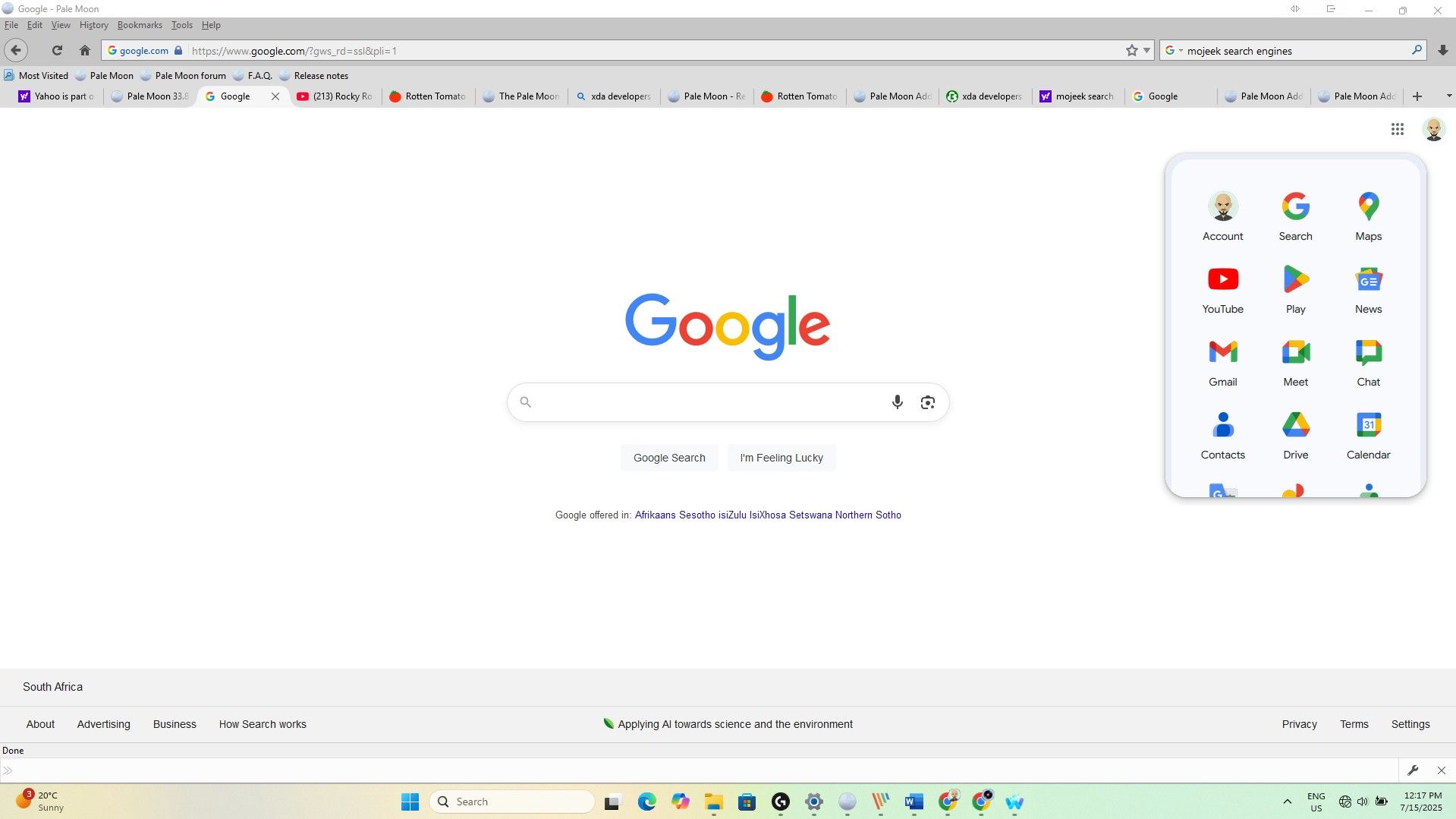Select the Afrikaans language link
Screen dimensions: 1456x819
point(655,515)
